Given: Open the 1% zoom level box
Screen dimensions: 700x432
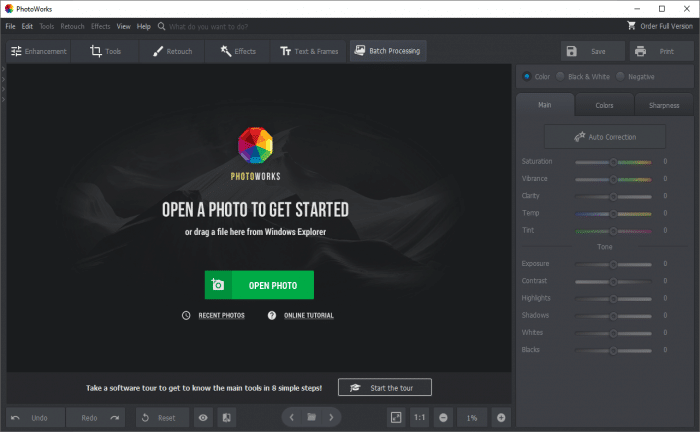Looking at the screenshot, I should point(472,417).
